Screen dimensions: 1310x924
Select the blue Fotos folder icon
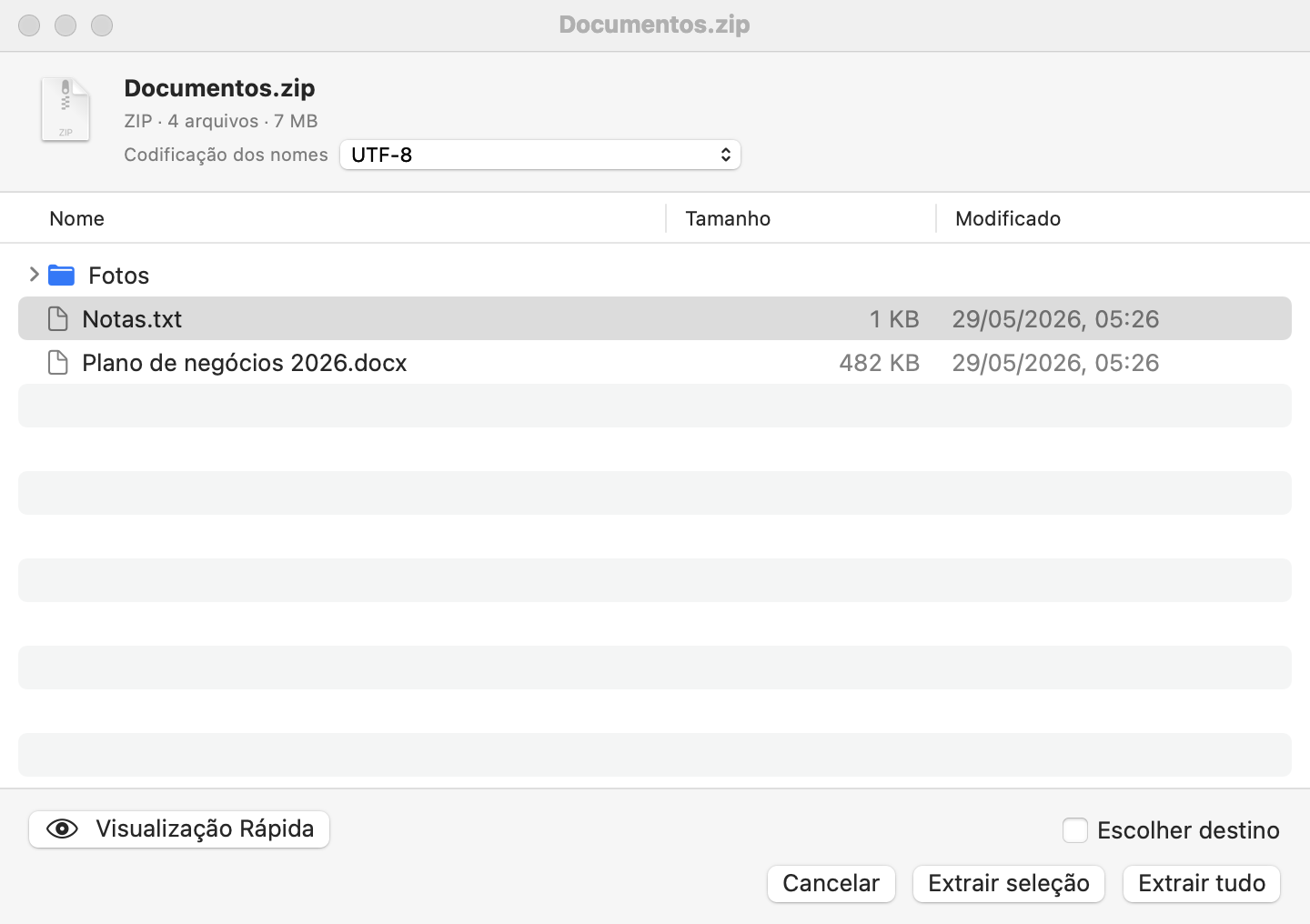tap(62, 275)
